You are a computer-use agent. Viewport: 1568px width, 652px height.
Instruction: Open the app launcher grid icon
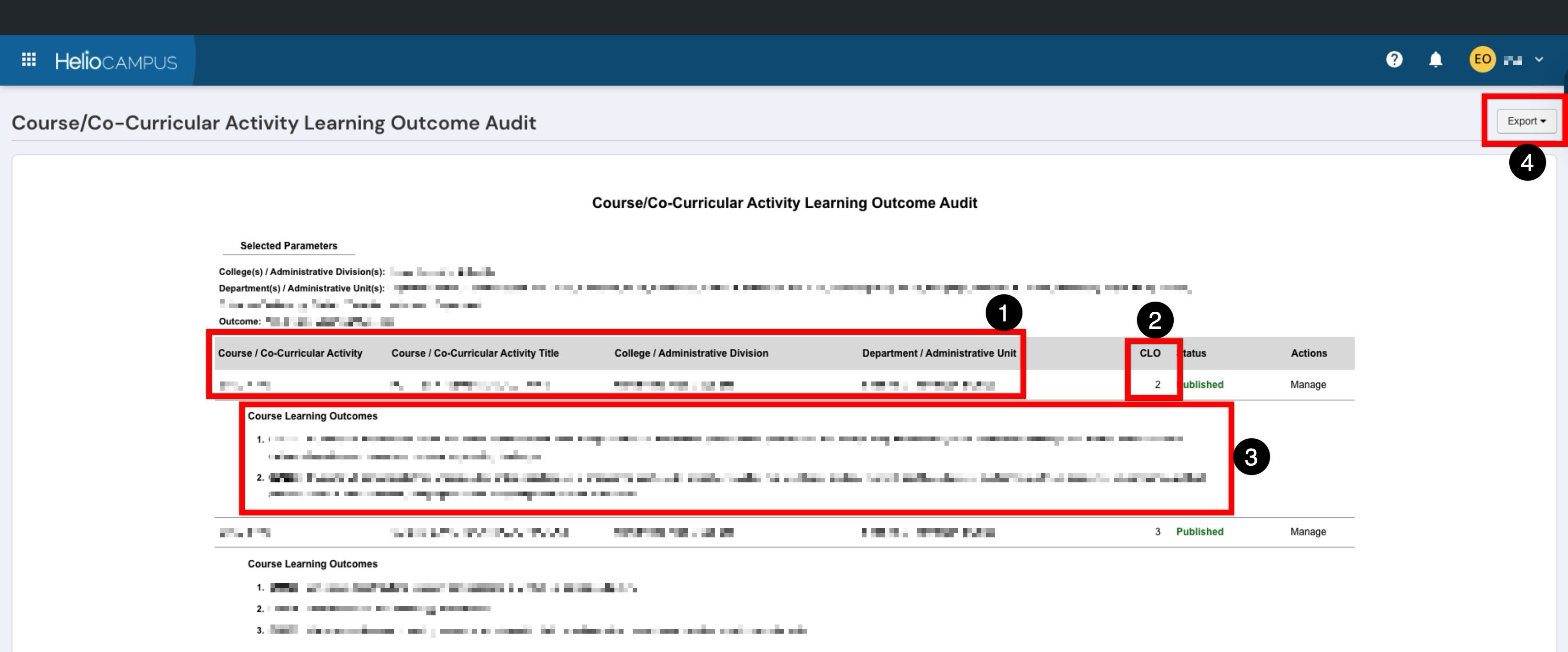(x=28, y=60)
